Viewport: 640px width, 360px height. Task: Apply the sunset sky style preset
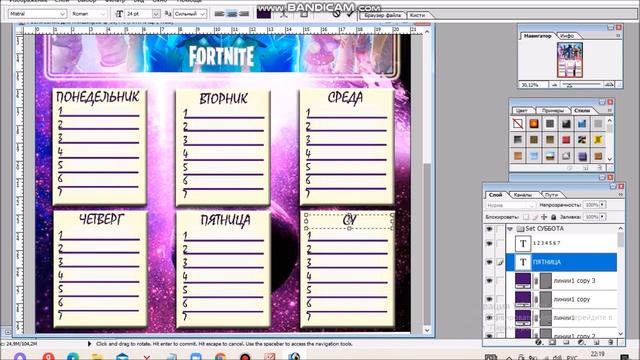coord(550,156)
